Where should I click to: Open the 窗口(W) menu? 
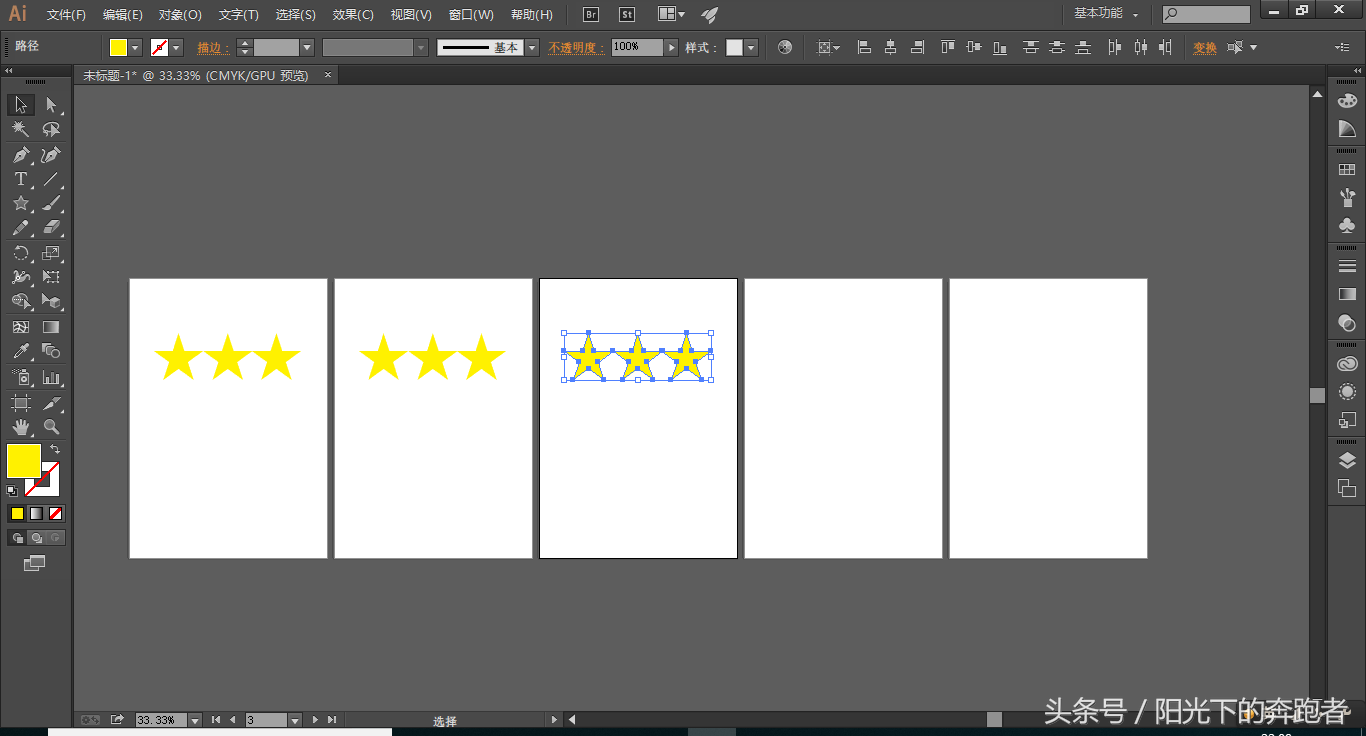(x=471, y=15)
